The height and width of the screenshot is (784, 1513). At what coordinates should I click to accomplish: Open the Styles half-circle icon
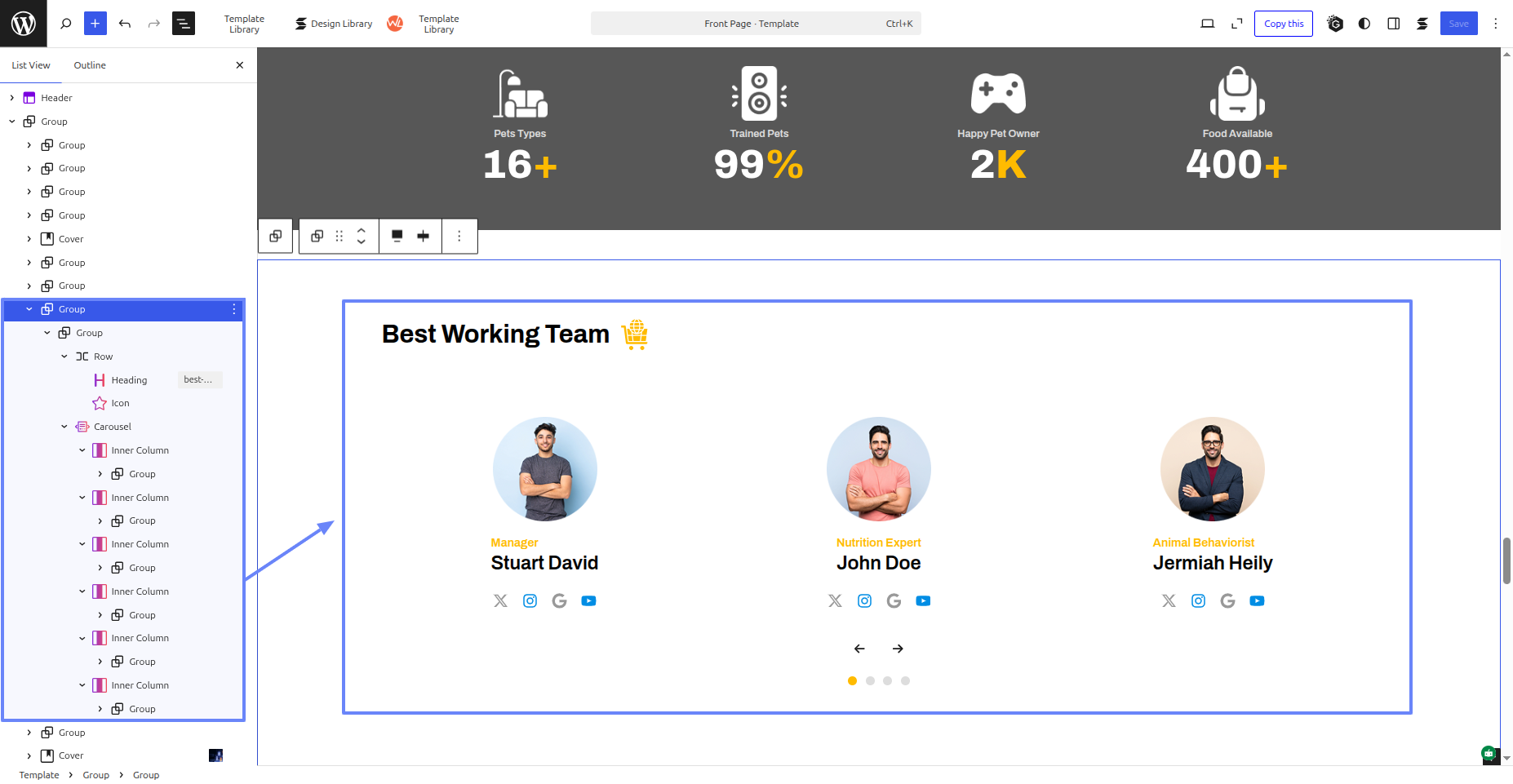coord(1364,24)
